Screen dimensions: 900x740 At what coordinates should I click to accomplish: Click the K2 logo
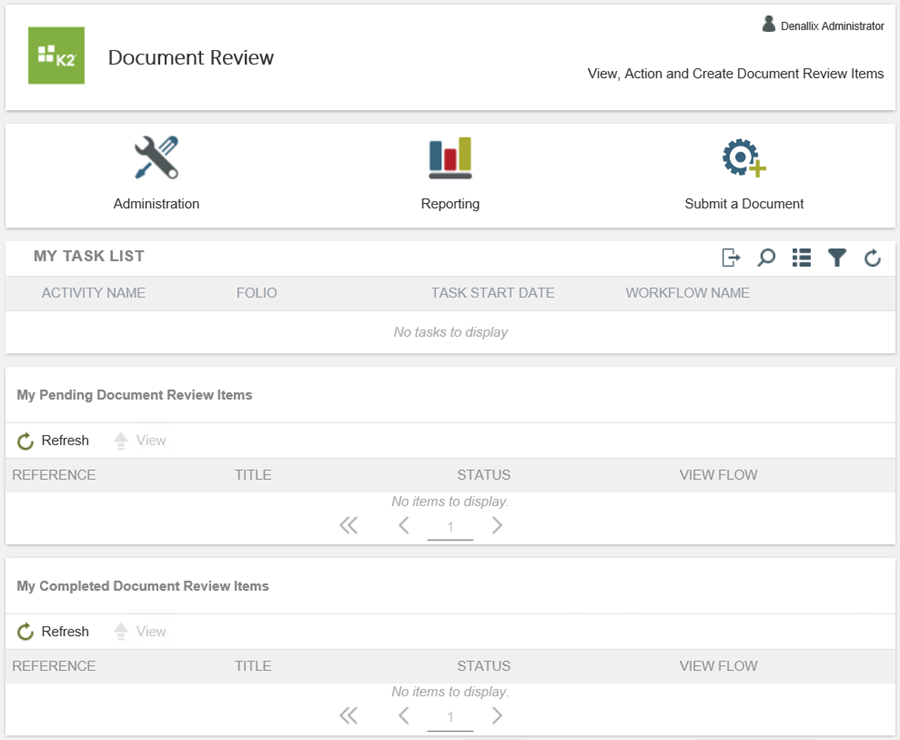coord(56,56)
